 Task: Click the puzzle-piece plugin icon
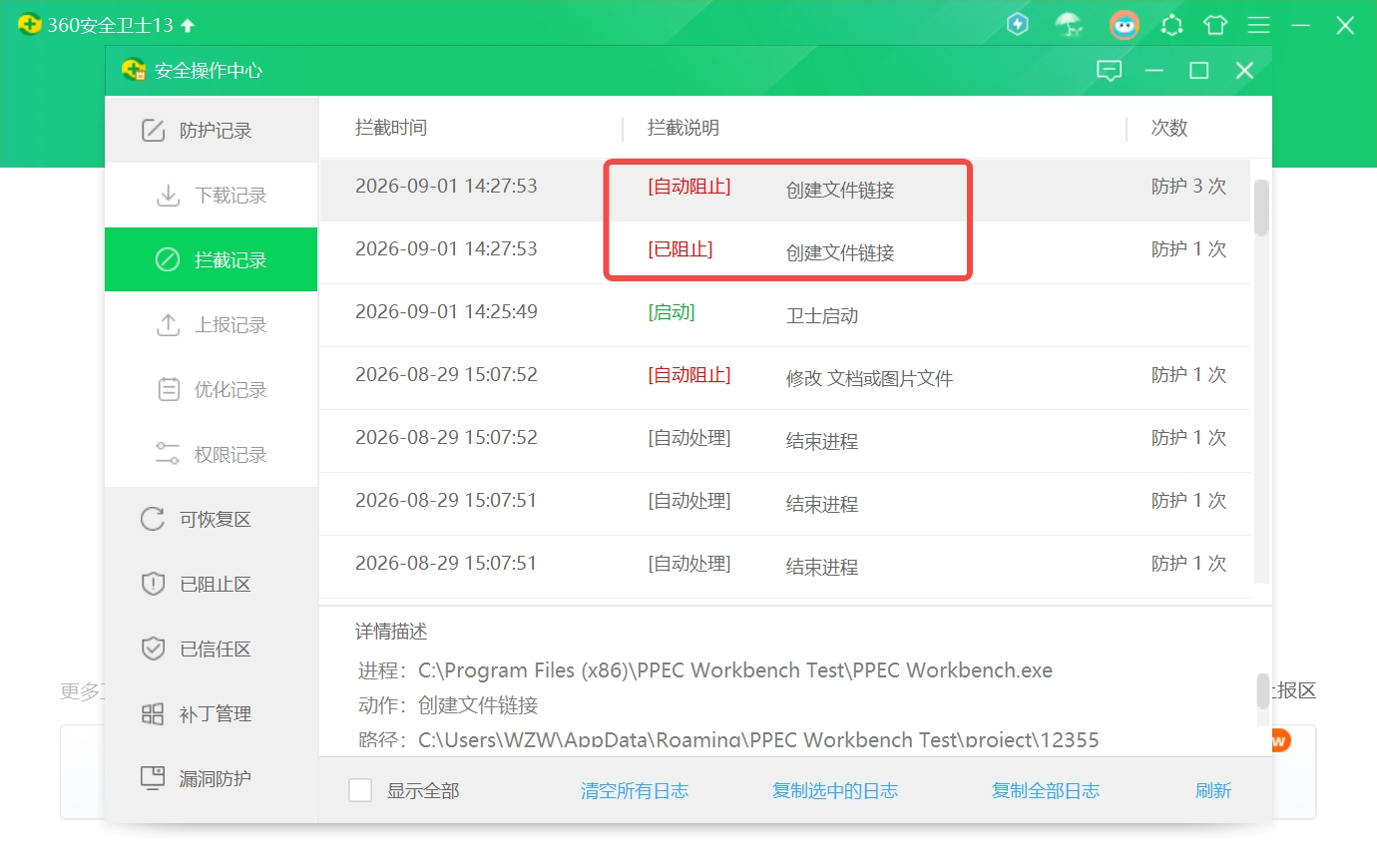[1172, 25]
